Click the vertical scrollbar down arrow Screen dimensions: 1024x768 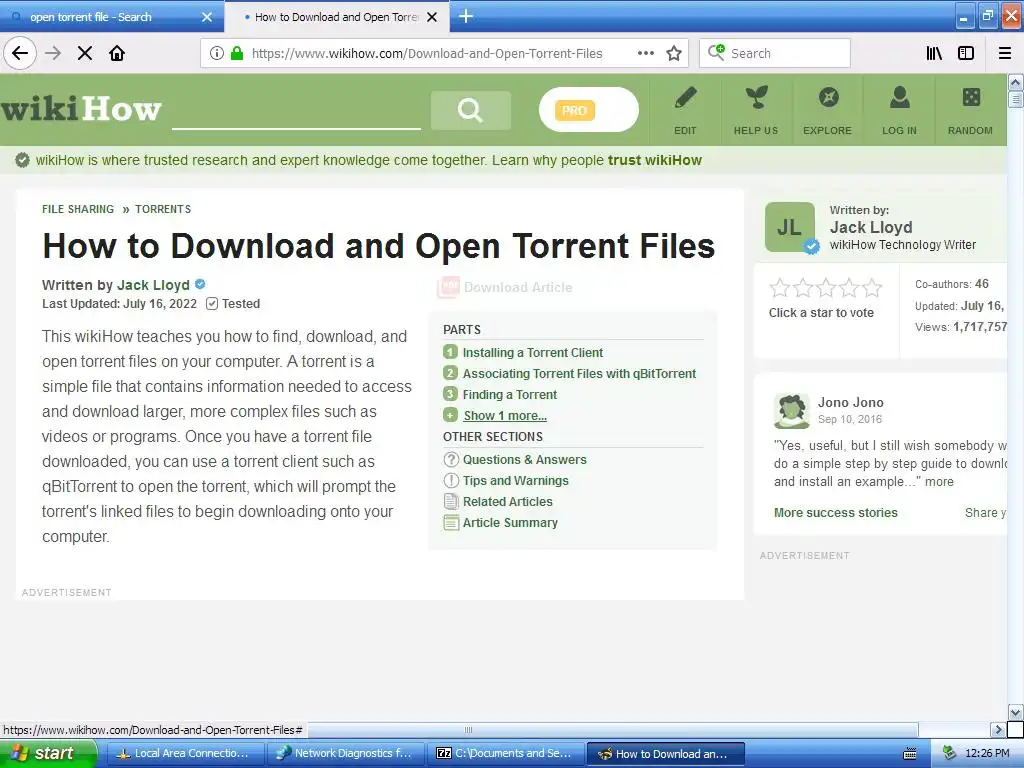click(x=1015, y=712)
